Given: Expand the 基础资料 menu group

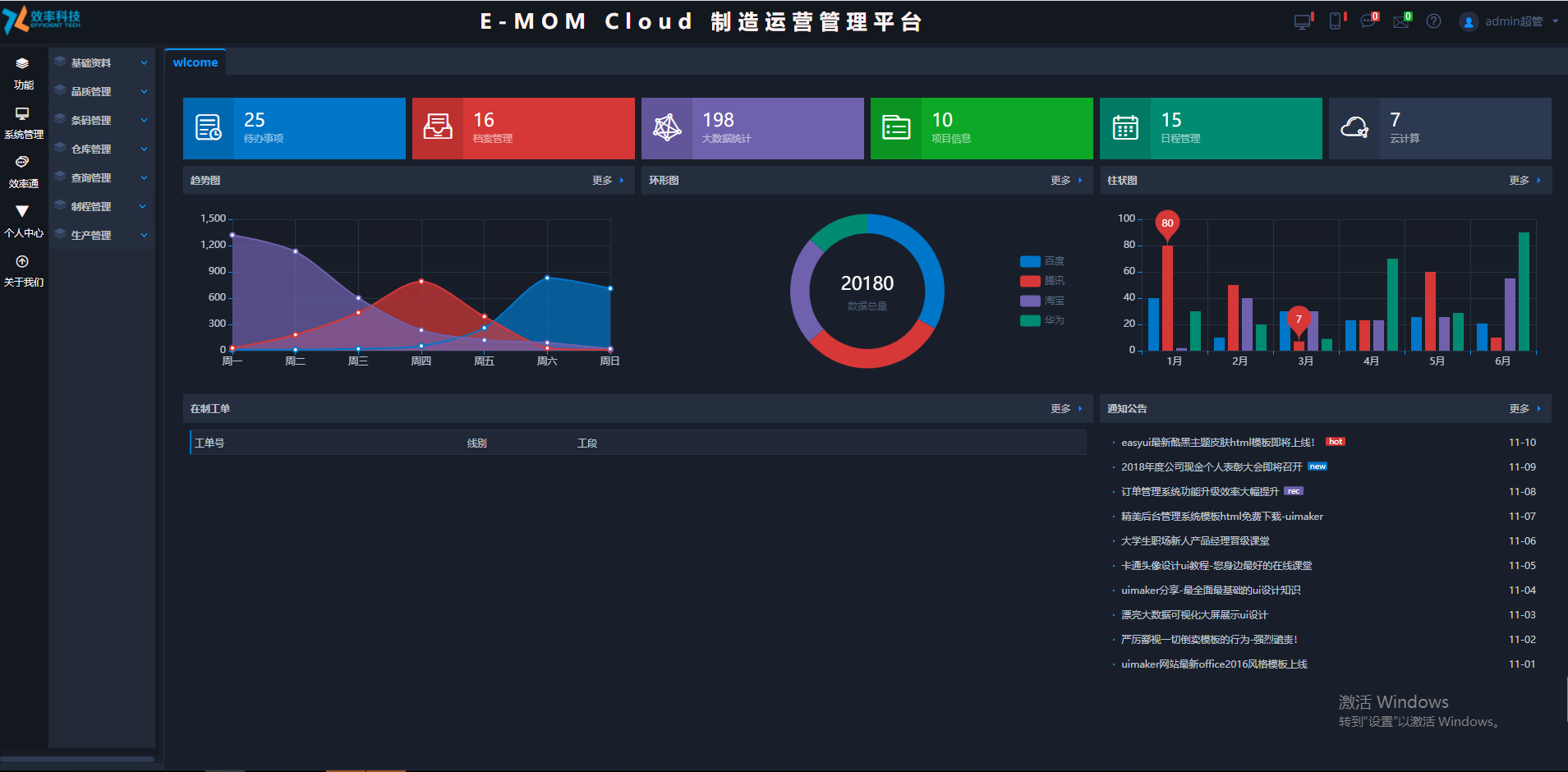Looking at the screenshot, I should coord(100,62).
